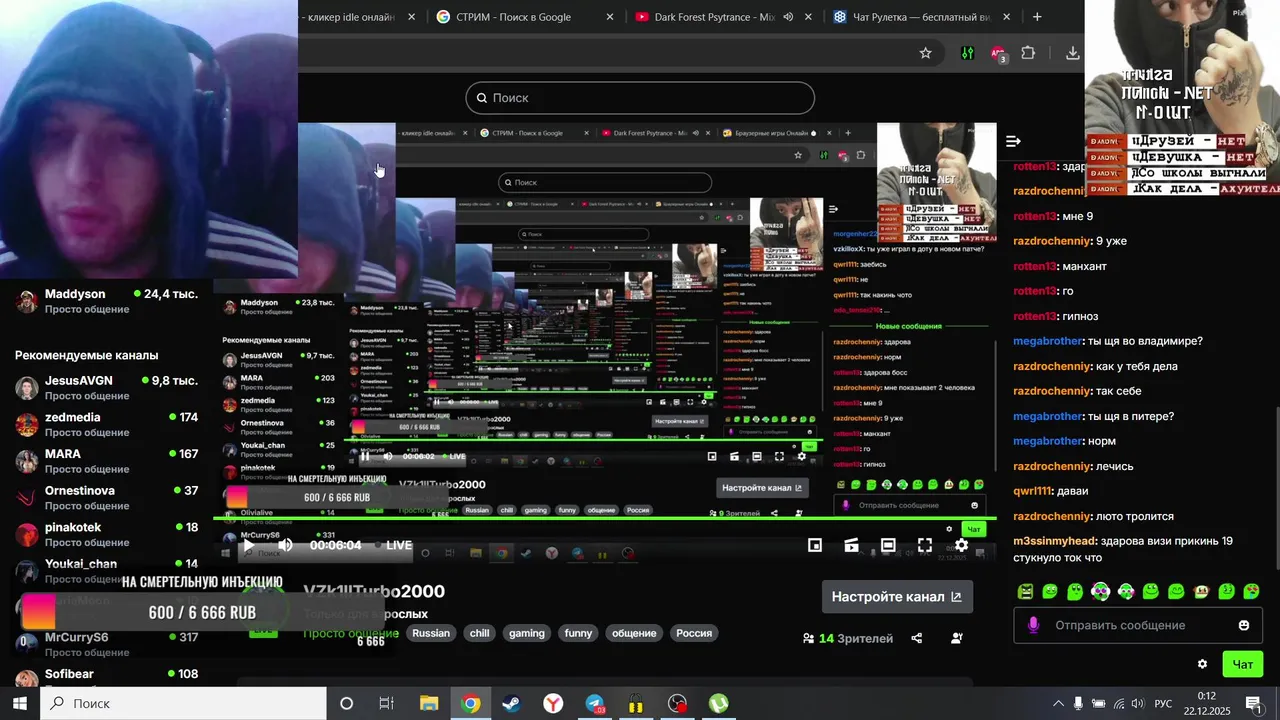The image size is (1280, 720).
Task: Close the Чат Рулетка tab
Action: pyautogui.click(x=1006, y=17)
